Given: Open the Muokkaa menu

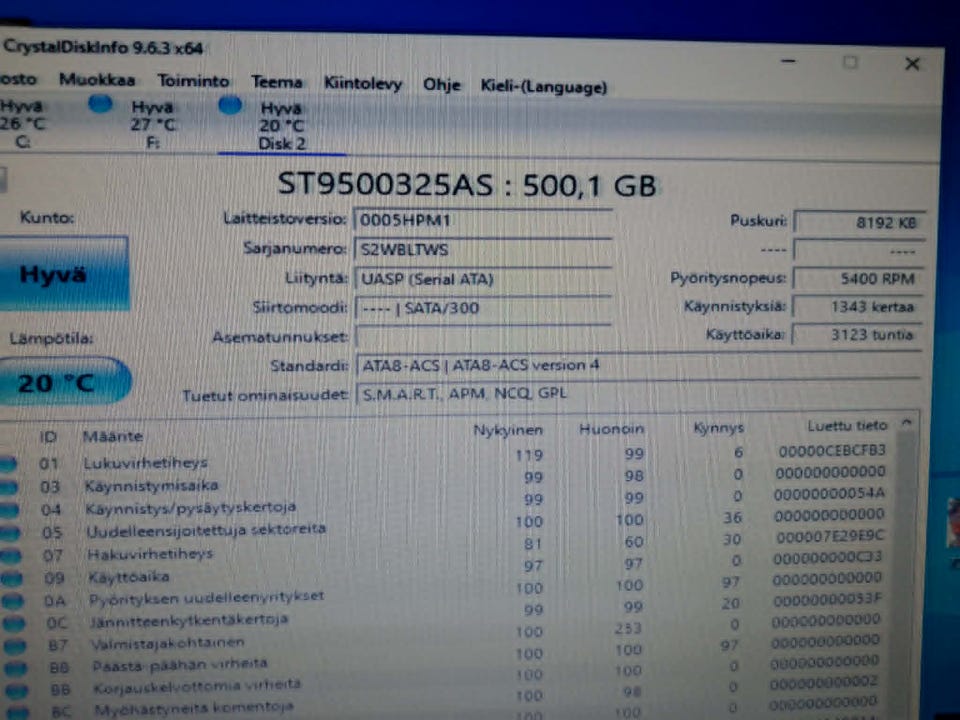Looking at the screenshot, I should (97, 80).
